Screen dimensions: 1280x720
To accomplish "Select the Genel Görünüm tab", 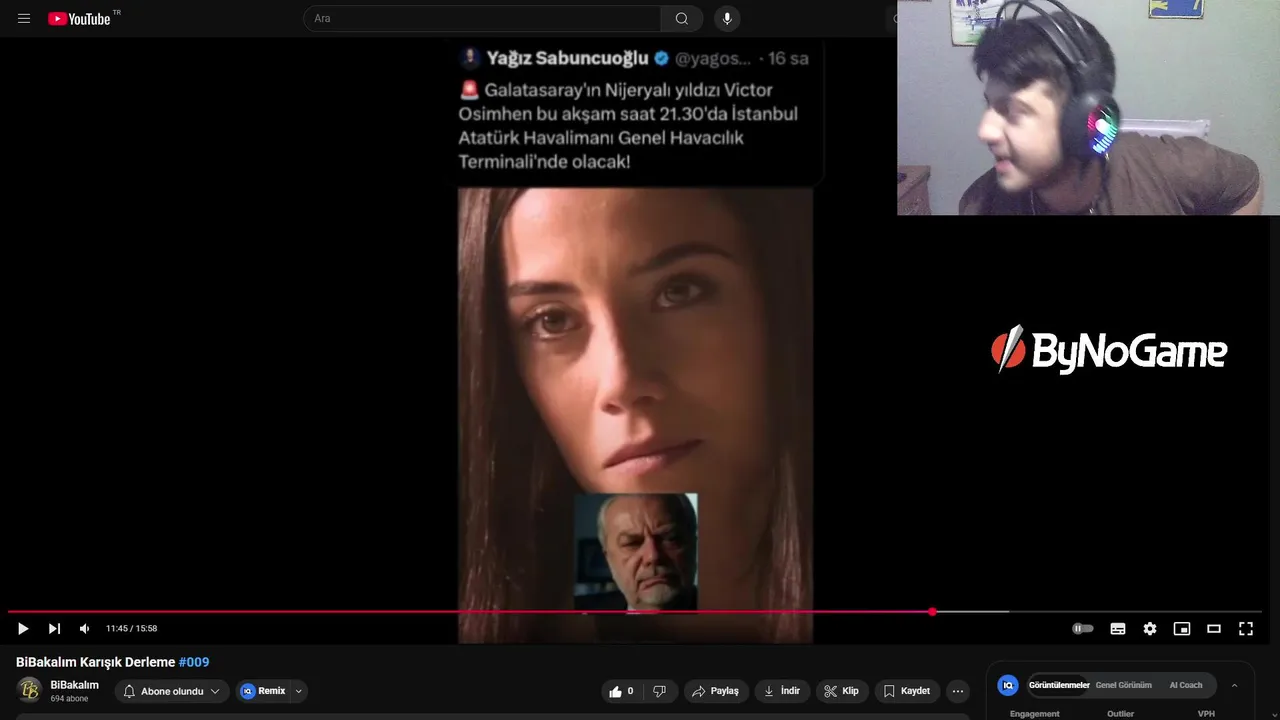I will tap(1124, 685).
